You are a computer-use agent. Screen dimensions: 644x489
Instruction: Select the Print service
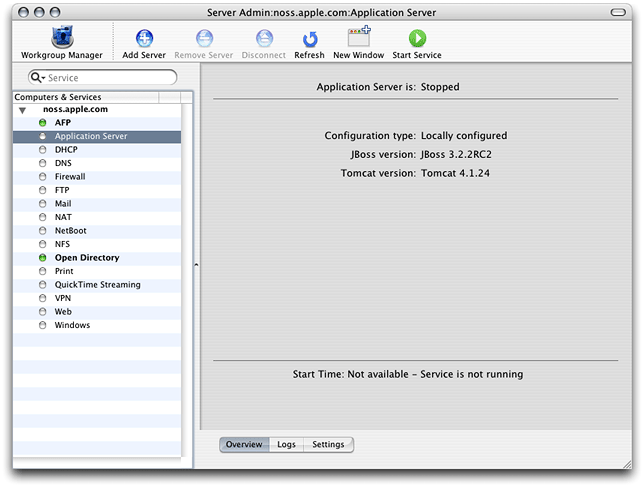(64, 271)
